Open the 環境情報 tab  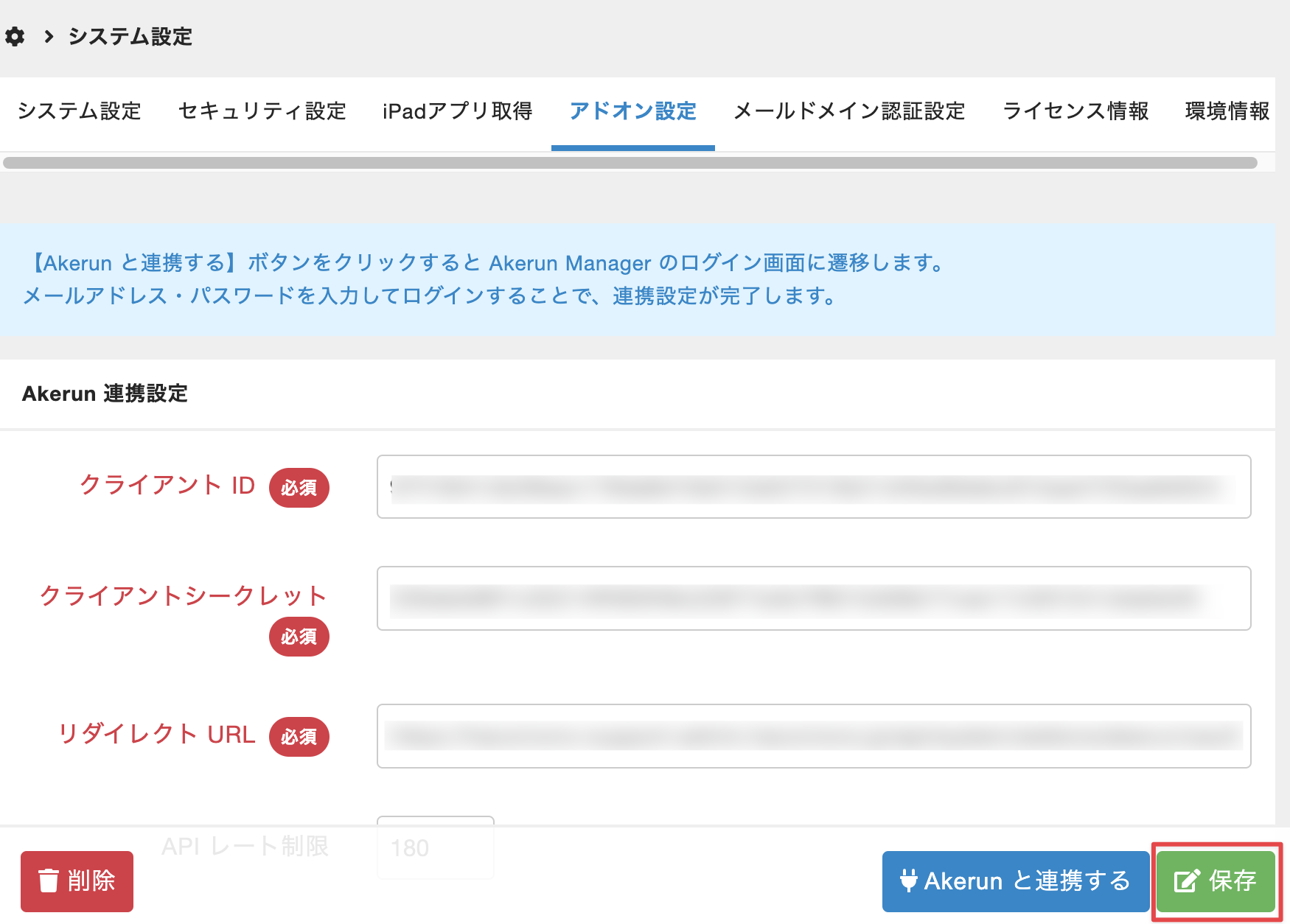coord(1227,111)
